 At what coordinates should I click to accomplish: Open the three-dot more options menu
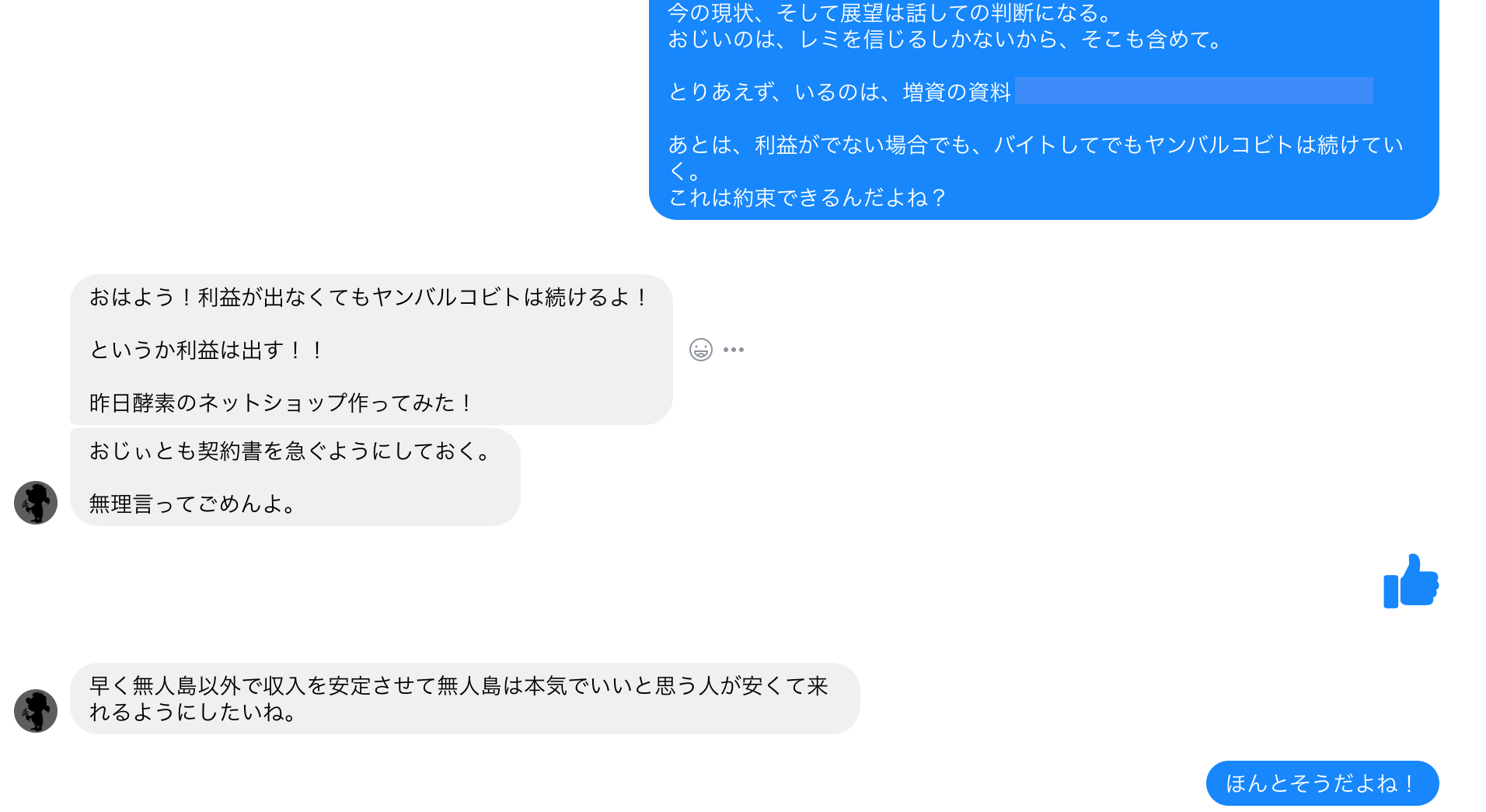(x=734, y=350)
